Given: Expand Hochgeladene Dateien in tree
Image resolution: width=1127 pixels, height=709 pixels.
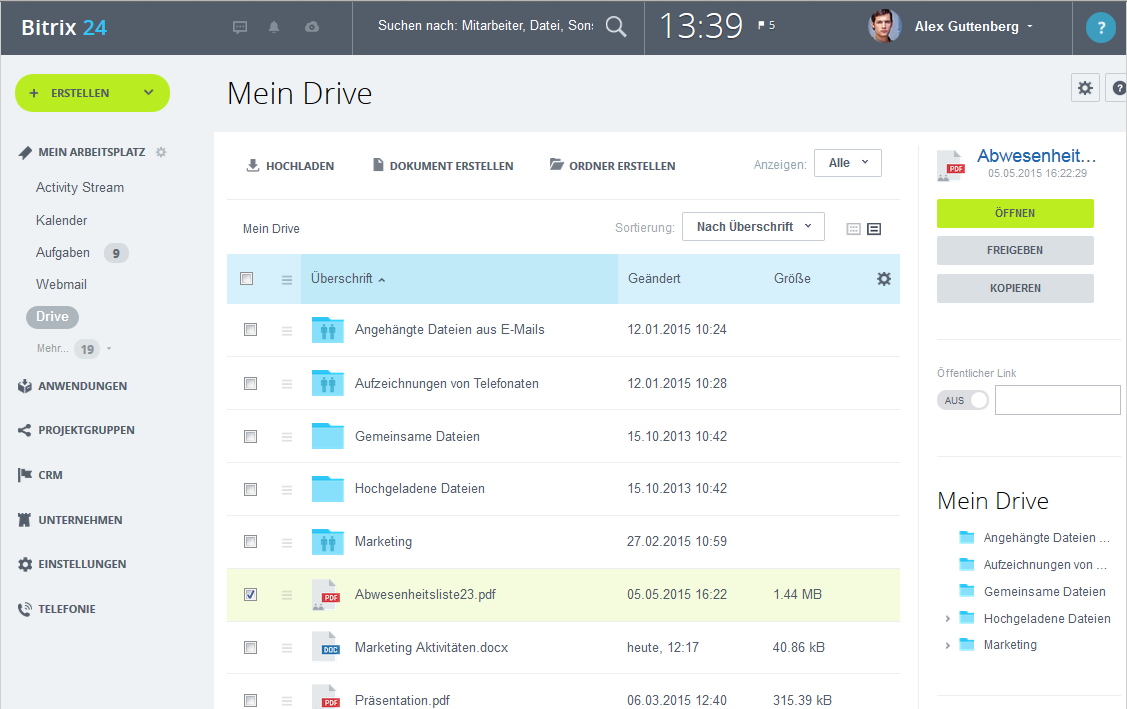Looking at the screenshot, I should (x=947, y=618).
